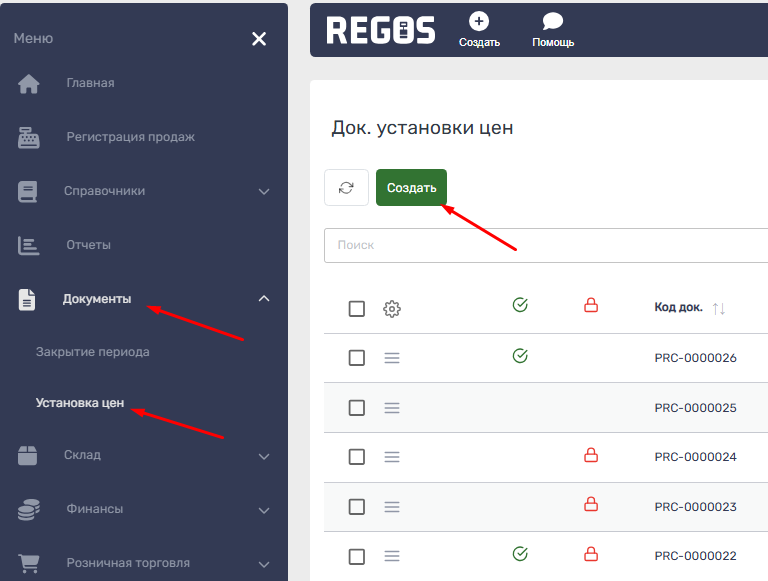Click red lock icon in table header
Image resolution: width=768 pixels, height=581 pixels.
tap(590, 306)
